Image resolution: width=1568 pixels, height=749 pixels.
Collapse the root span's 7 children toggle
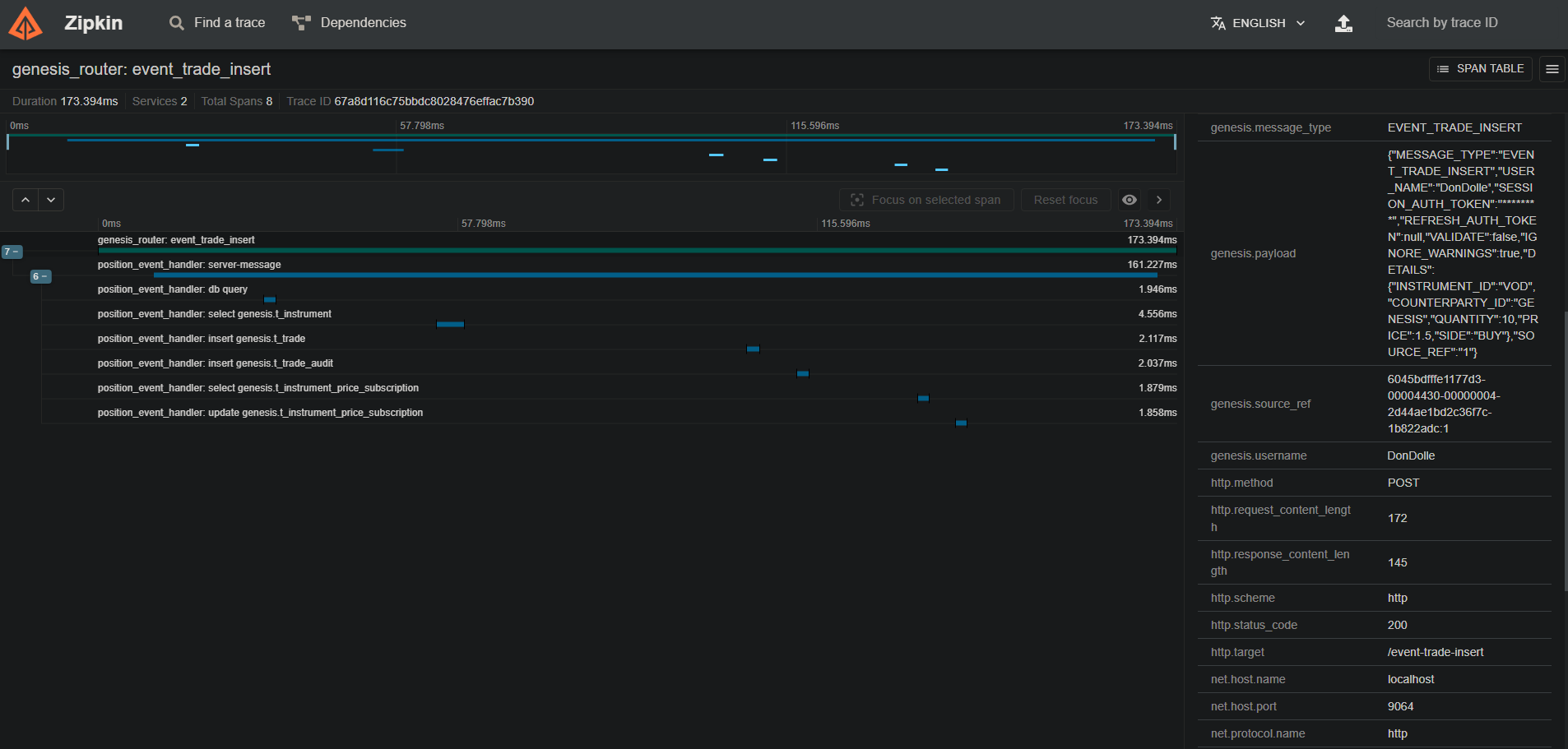point(12,252)
